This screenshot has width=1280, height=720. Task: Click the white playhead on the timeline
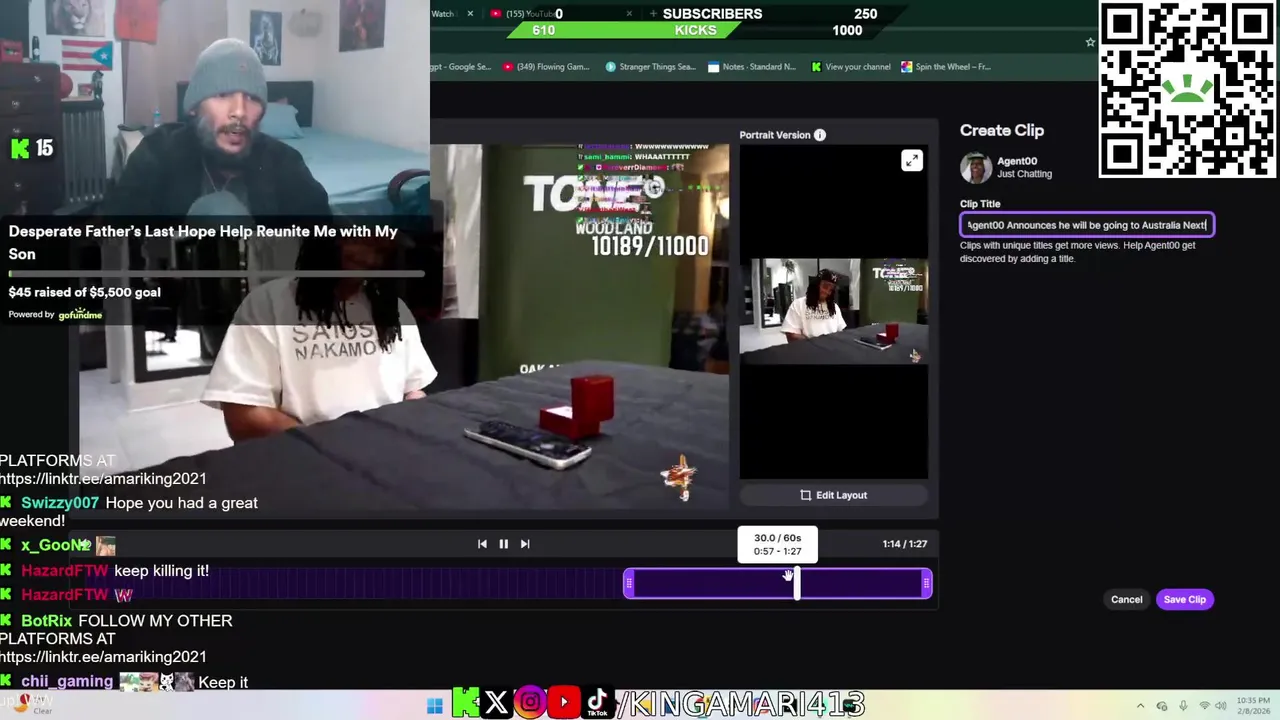point(797,584)
